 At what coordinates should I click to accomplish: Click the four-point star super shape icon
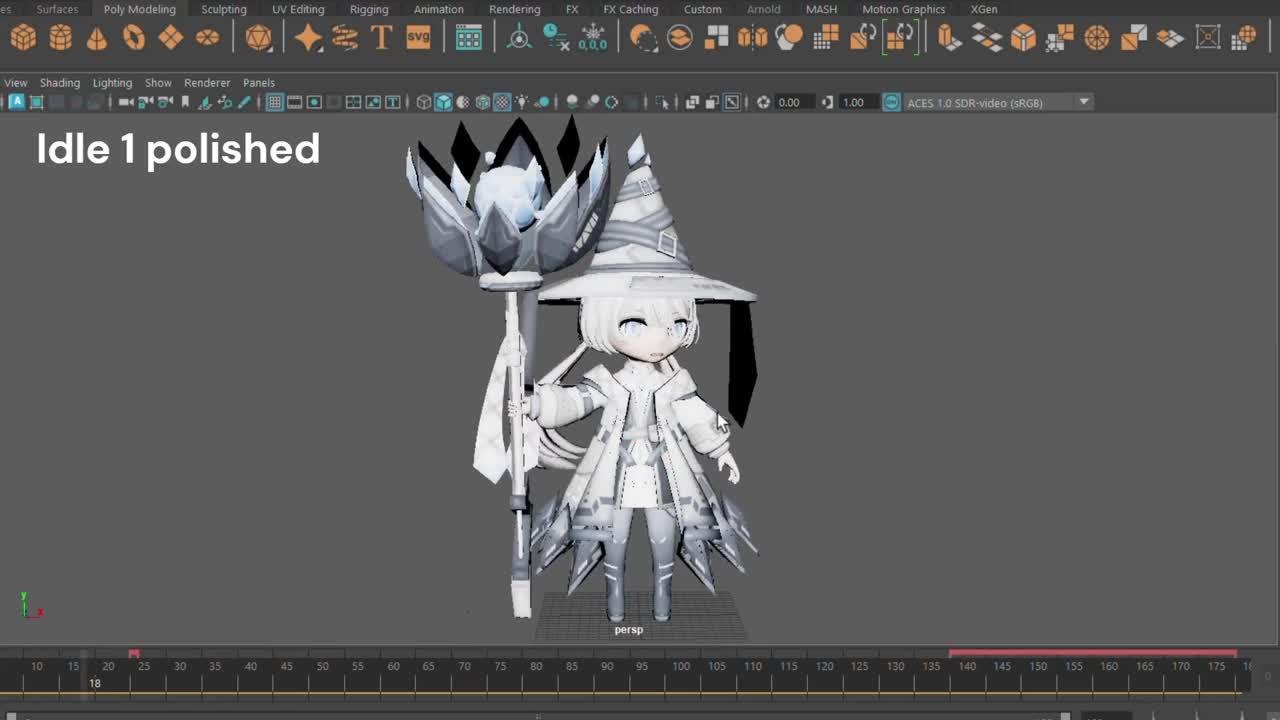click(x=308, y=38)
